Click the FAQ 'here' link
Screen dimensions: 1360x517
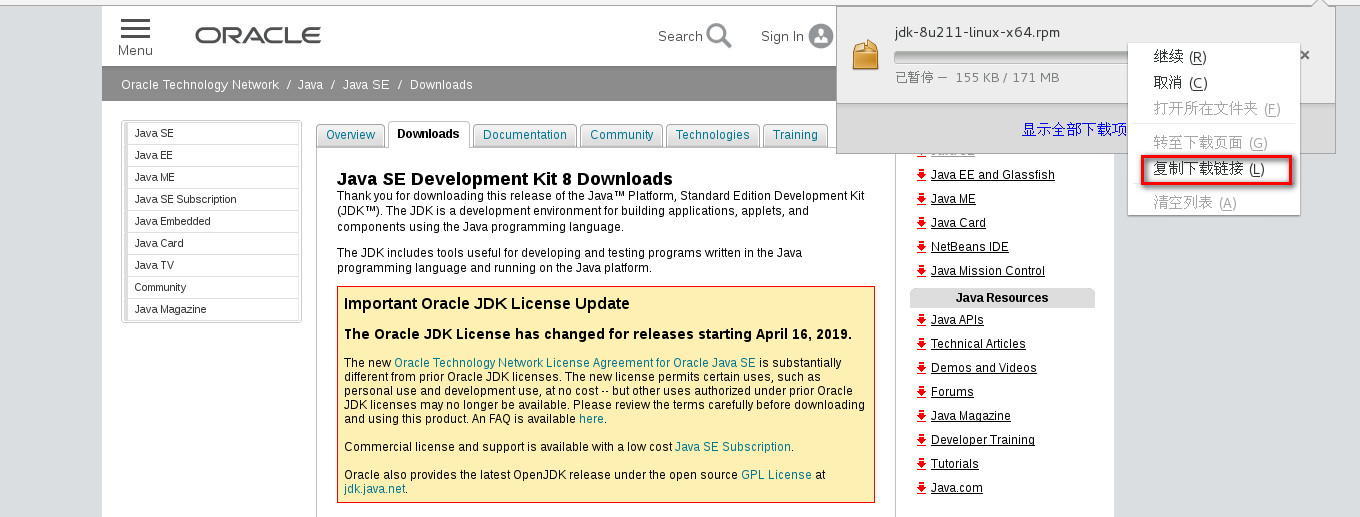591,419
